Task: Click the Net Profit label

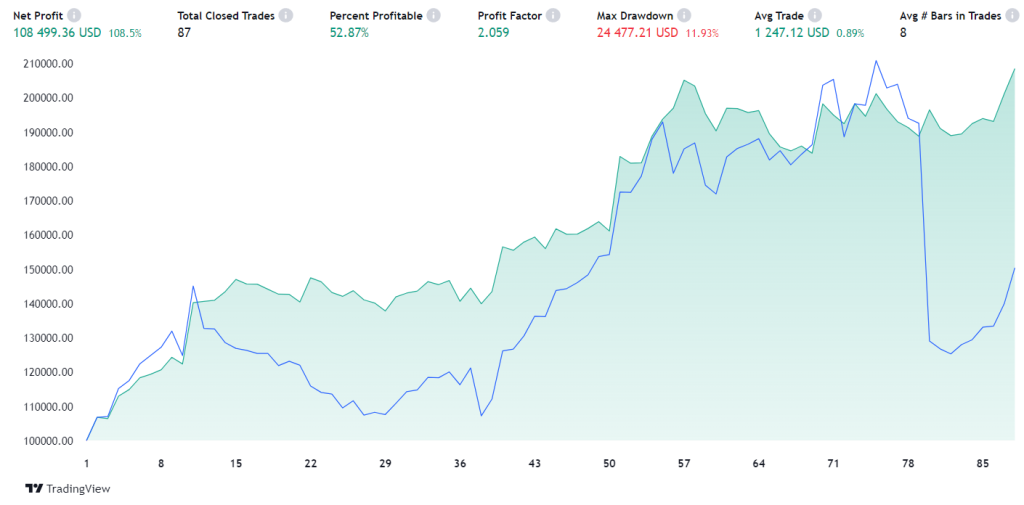Action: (38, 16)
